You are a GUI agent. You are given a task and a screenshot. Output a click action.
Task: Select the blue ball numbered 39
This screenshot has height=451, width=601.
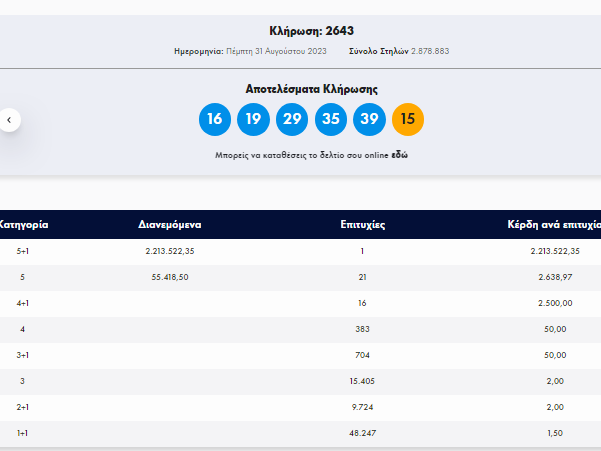tap(369, 119)
